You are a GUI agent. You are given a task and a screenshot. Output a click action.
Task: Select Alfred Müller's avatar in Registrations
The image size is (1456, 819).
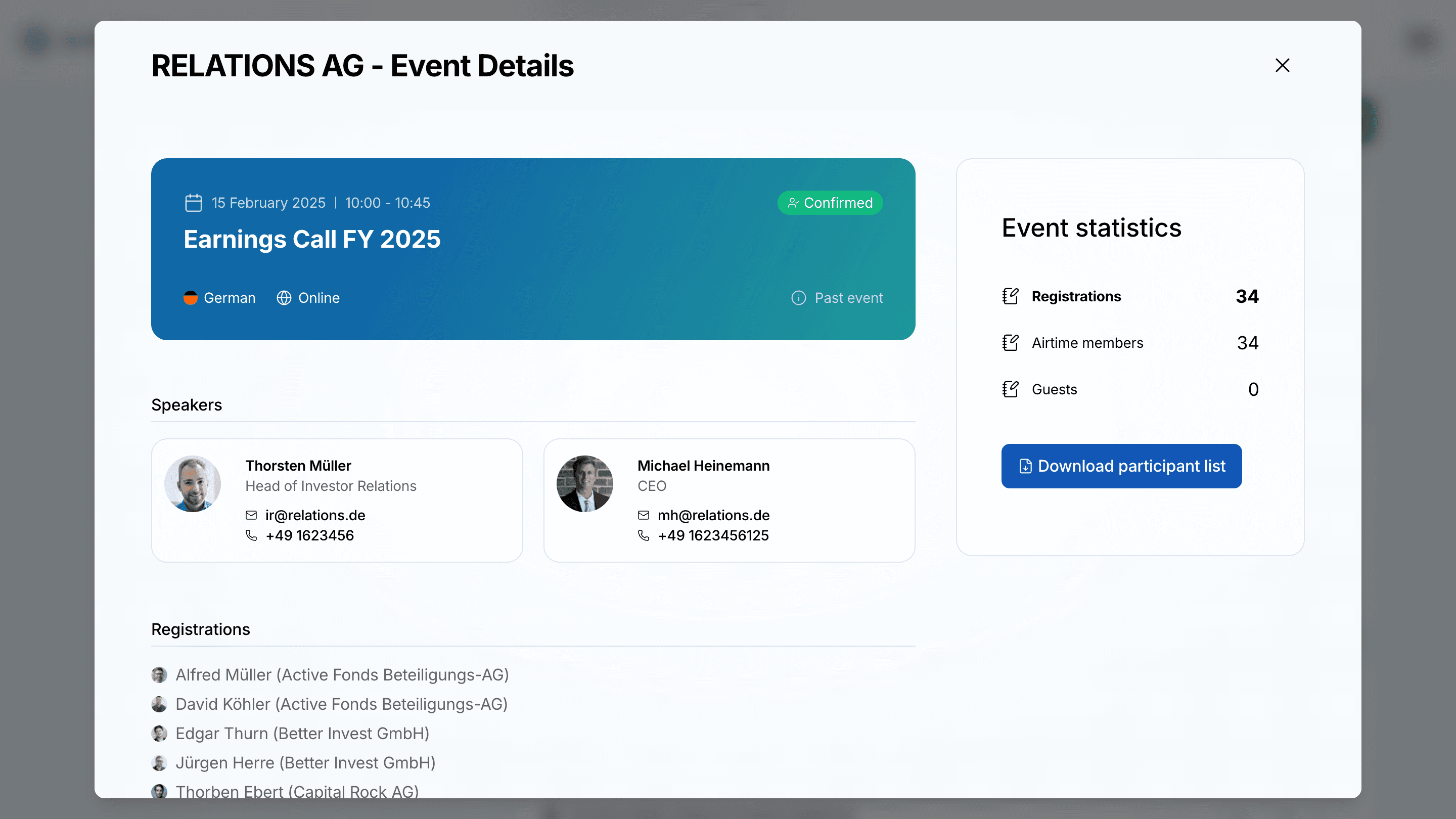[x=159, y=674]
